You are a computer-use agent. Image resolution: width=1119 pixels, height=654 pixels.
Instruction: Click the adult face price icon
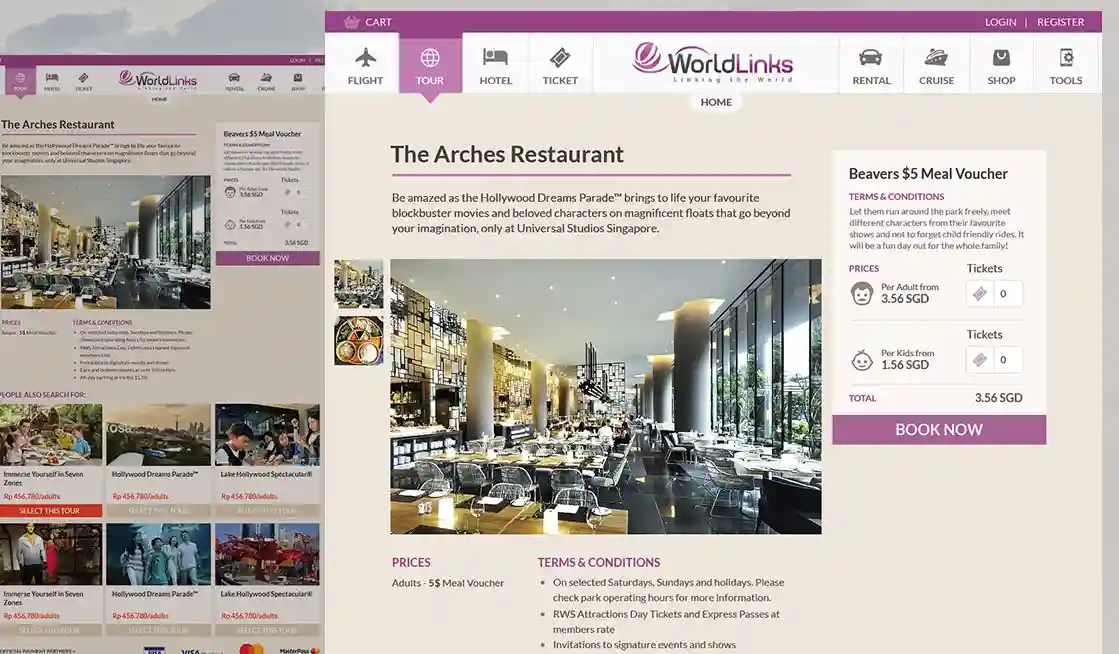(862, 293)
